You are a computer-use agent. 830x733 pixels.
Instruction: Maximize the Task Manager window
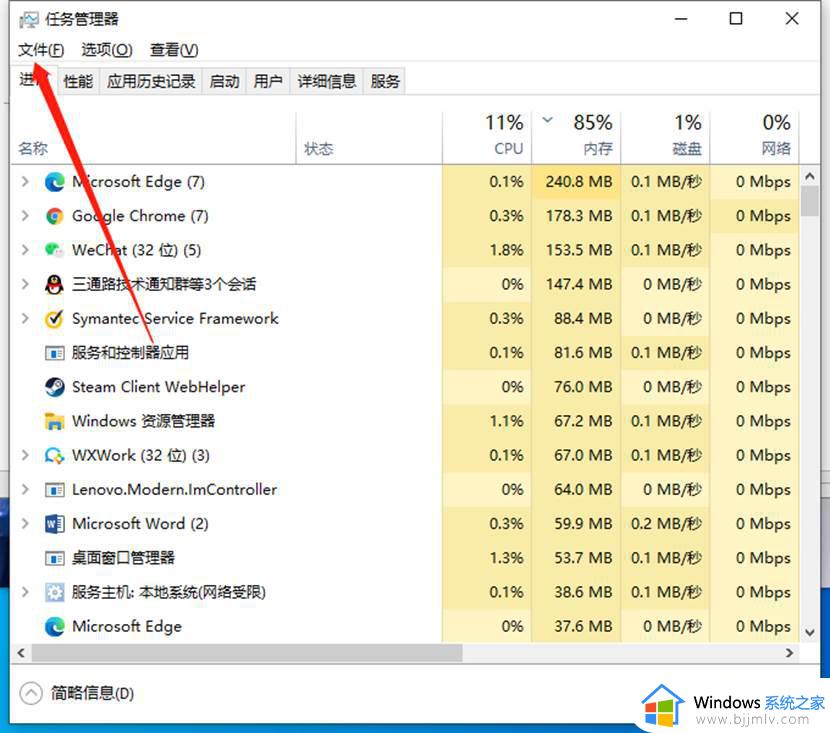click(736, 19)
